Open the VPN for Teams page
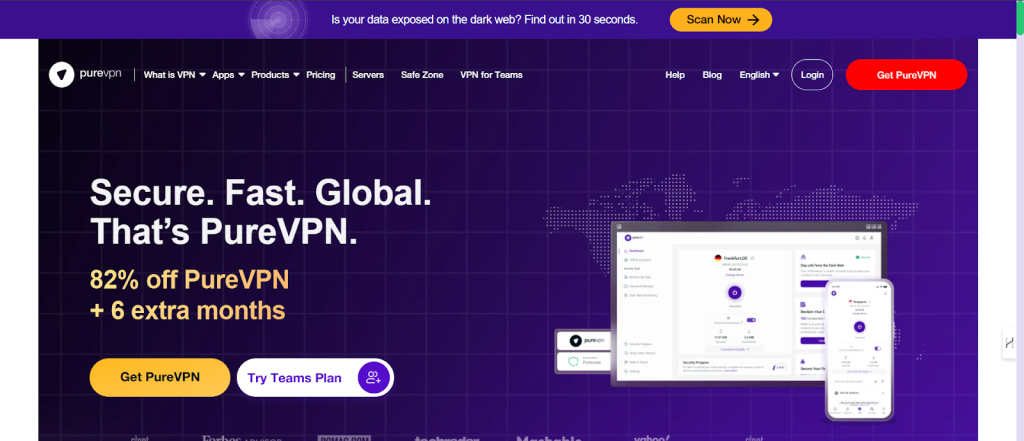The width and height of the screenshot is (1024, 441). (x=491, y=75)
